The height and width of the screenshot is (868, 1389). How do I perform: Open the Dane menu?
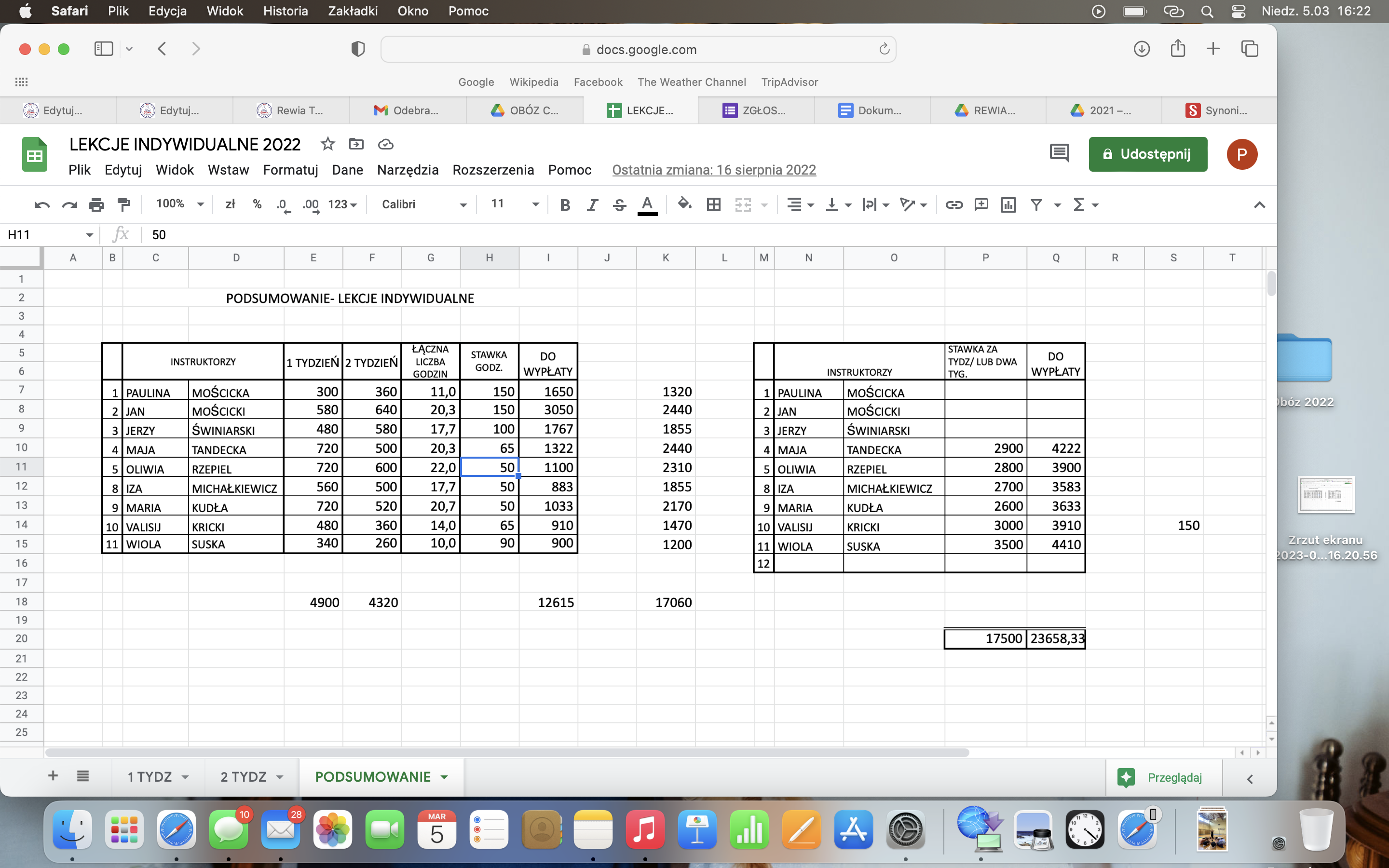[x=347, y=170]
